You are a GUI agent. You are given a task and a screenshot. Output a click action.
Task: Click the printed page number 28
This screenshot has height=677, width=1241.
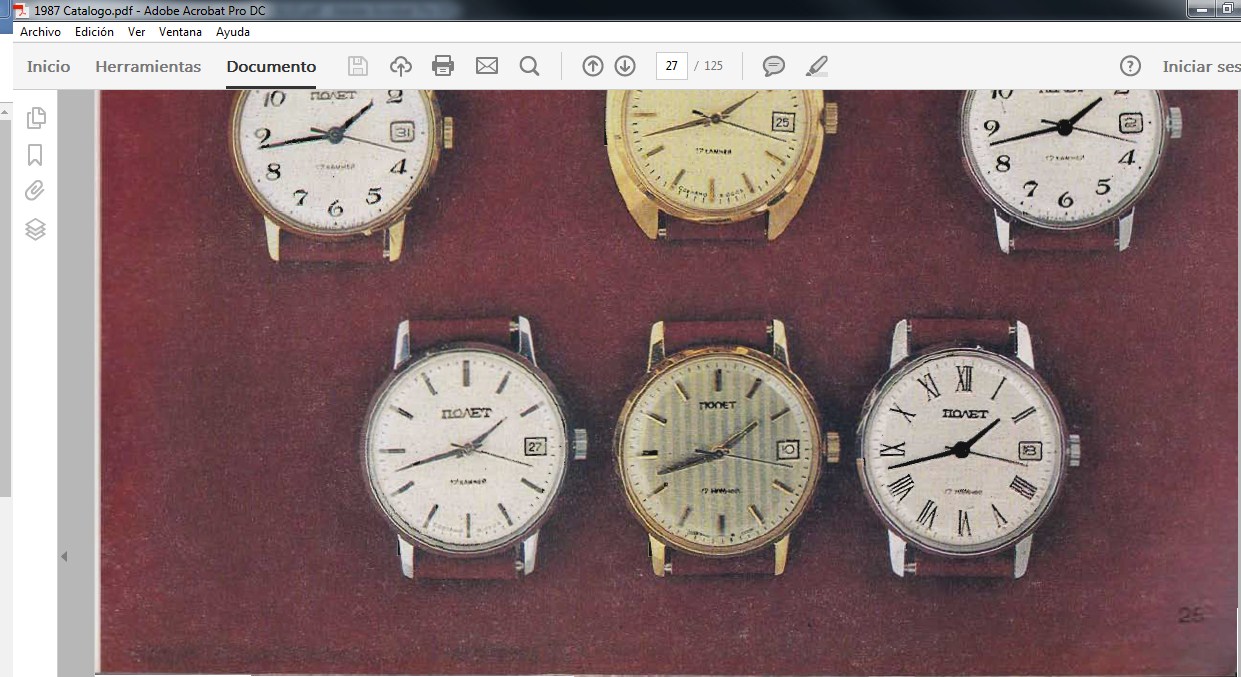1190,616
